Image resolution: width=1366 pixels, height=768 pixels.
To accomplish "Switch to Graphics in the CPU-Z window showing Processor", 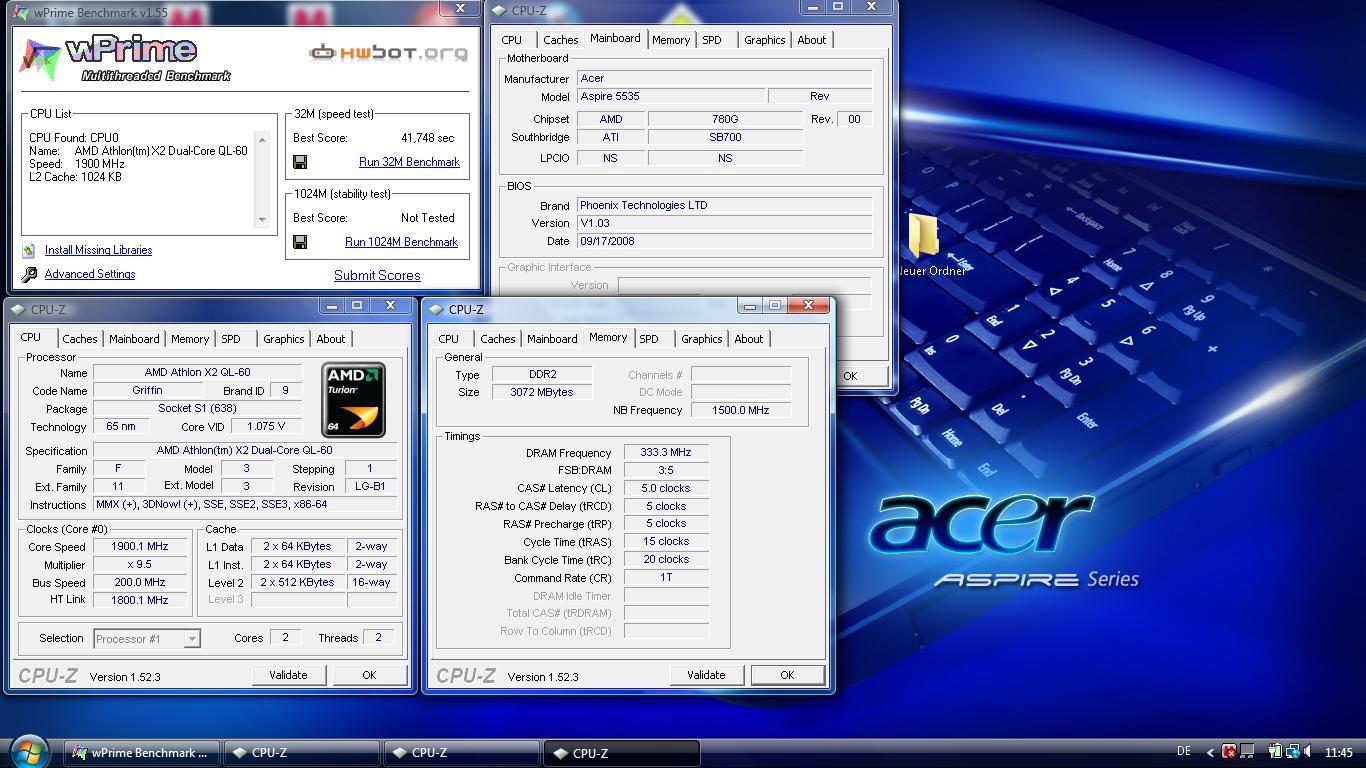I will click(283, 339).
